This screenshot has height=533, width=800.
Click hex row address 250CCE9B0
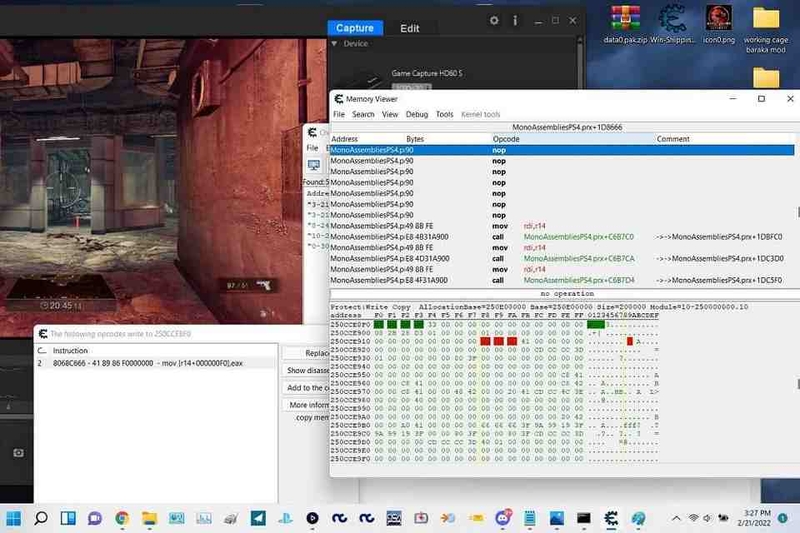tap(350, 425)
